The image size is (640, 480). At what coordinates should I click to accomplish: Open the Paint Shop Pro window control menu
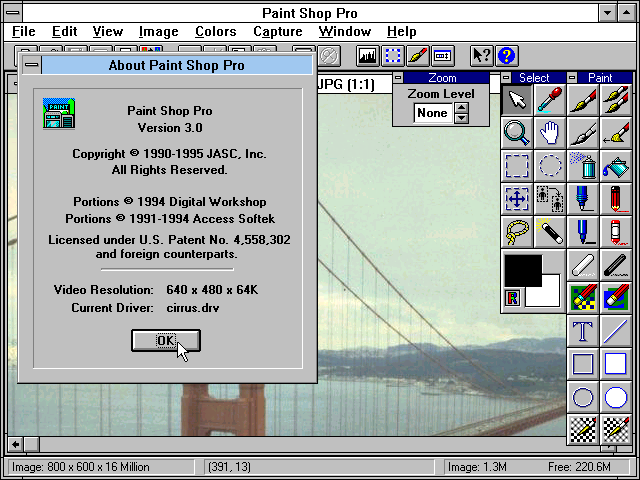(13, 13)
